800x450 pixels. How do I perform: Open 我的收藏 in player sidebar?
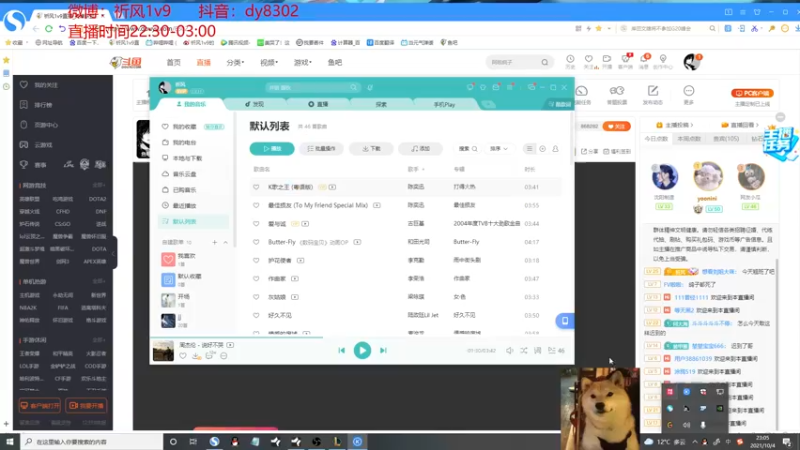pyautogui.click(x=184, y=127)
